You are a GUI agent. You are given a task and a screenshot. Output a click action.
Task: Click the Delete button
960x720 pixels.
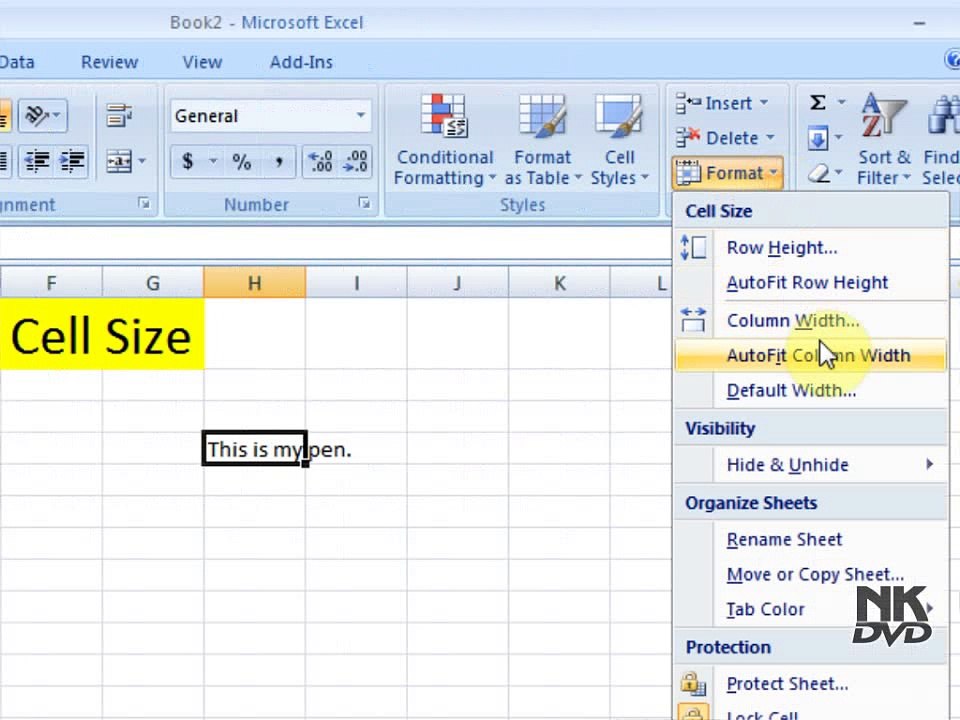pos(725,138)
